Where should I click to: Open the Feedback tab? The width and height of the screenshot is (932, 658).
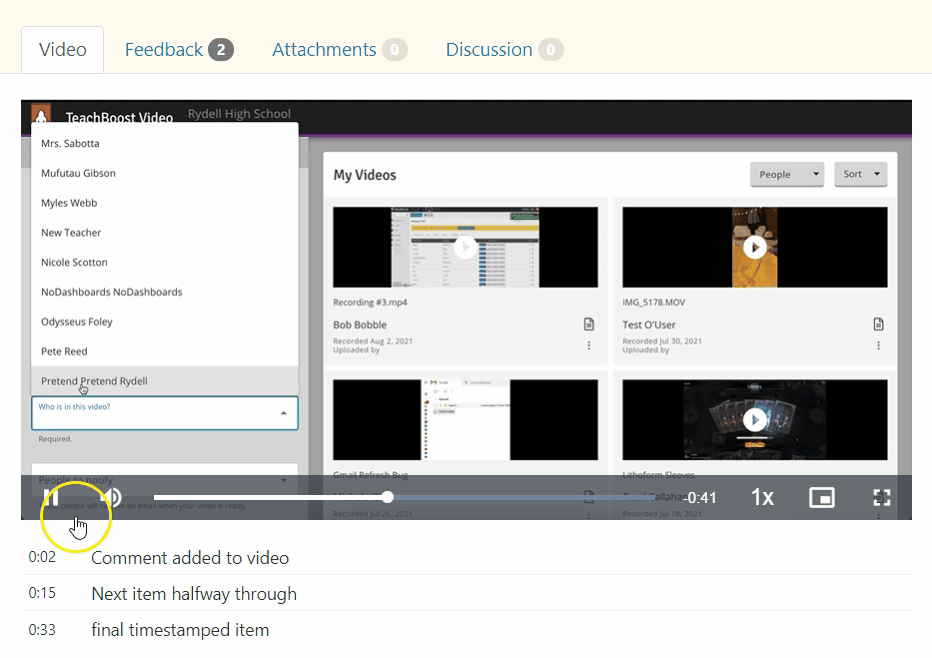click(x=179, y=50)
